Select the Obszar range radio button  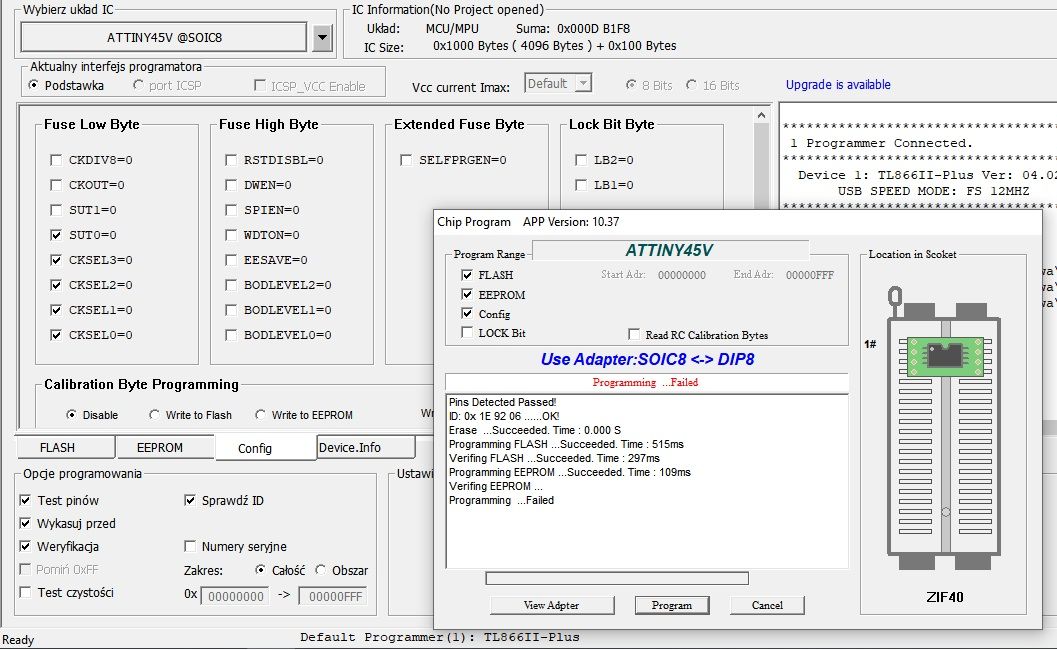click(320, 570)
